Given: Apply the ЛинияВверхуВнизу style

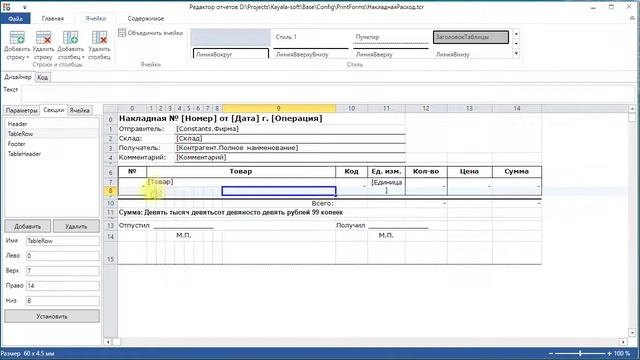Looking at the screenshot, I should point(310,53).
